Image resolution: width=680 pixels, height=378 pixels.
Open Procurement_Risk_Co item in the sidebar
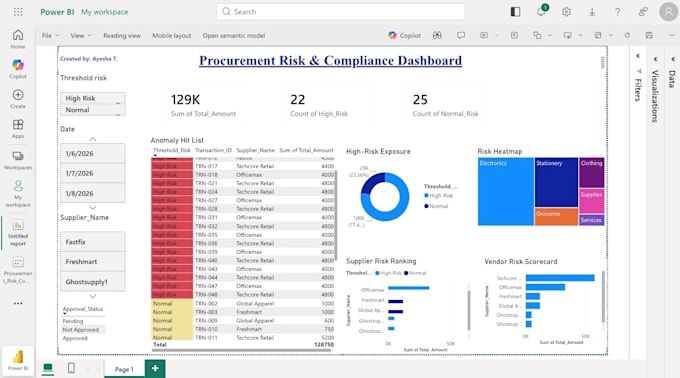(x=18, y=270)
